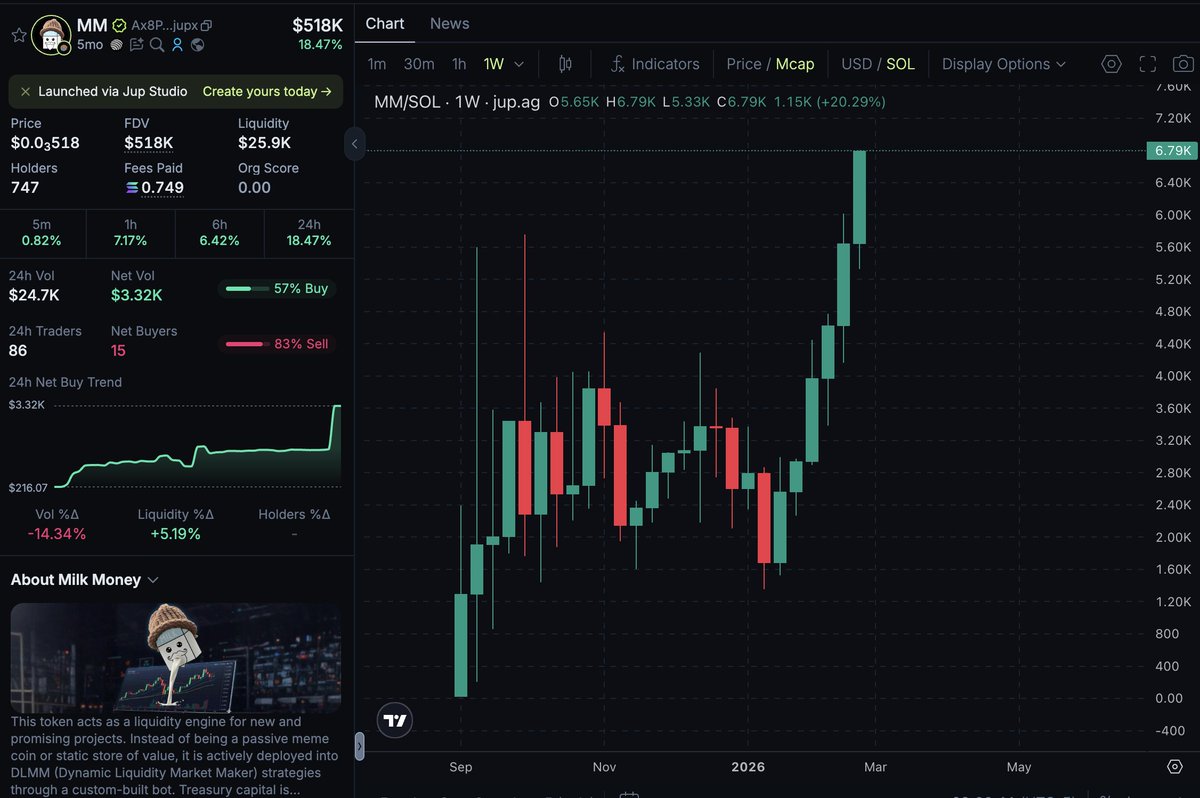Copy the Ax8P...jupx token address
Image resolution: width=1200 pixels, height=798 pixels.
[206, 25]
